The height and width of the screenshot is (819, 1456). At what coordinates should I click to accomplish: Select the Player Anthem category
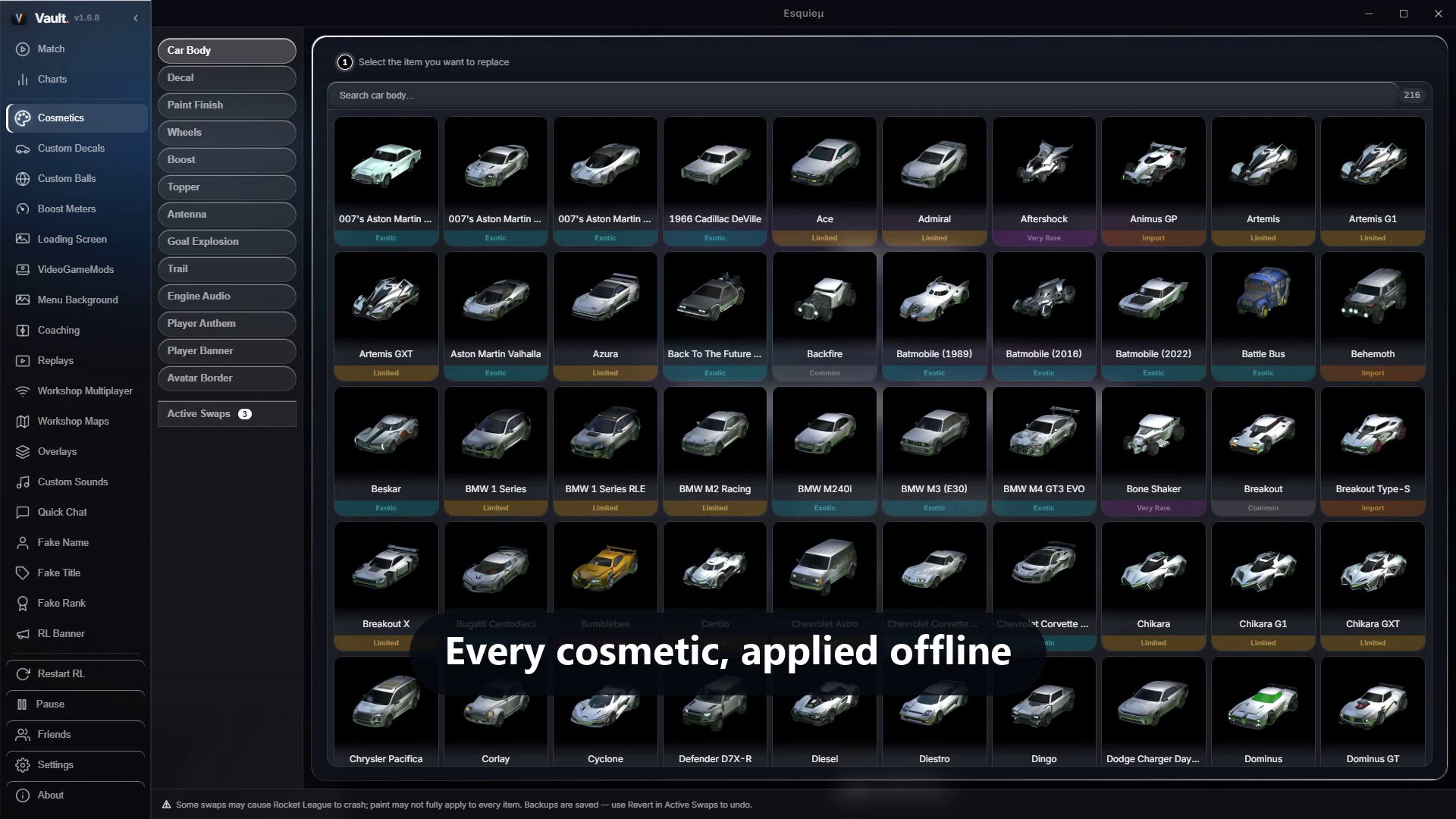pos(227,324)
